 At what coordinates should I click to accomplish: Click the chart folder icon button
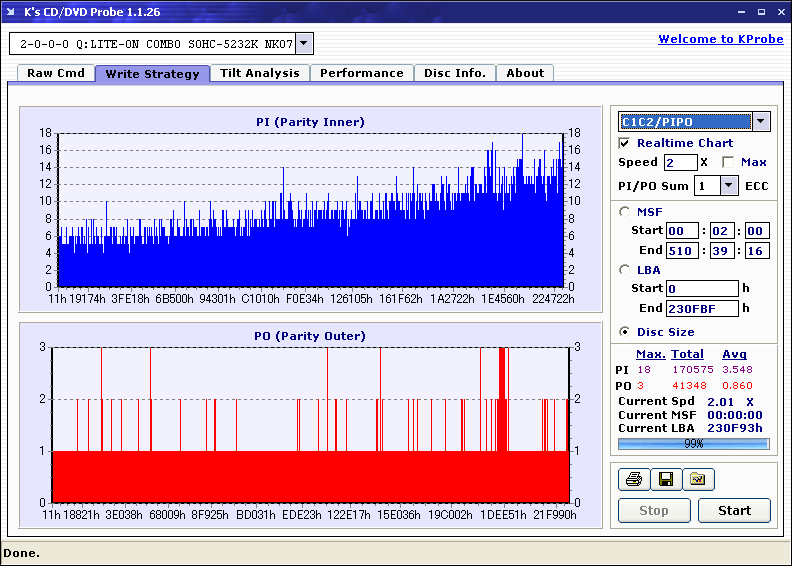click(698, 480)
